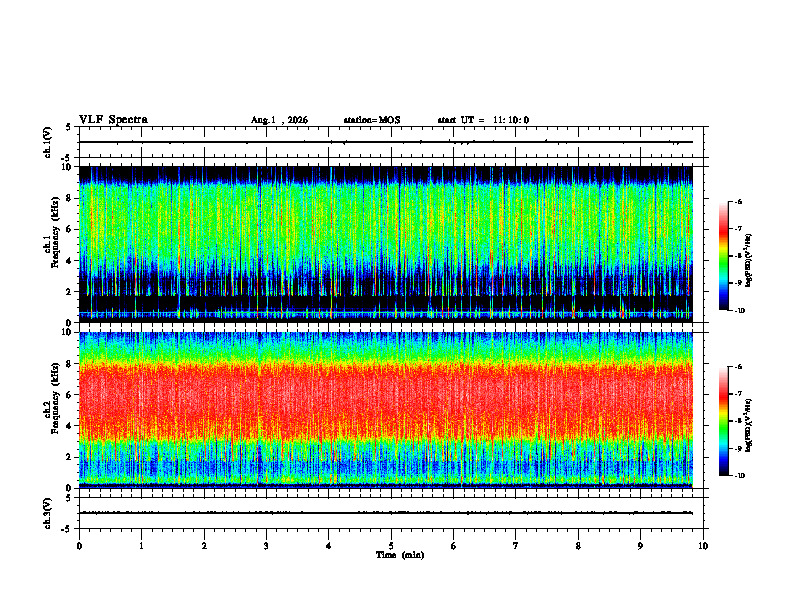This screenshot has height=612, width=792.
Task: Click the "8" kHz tick on ch.2 axis
Action: 69,364
